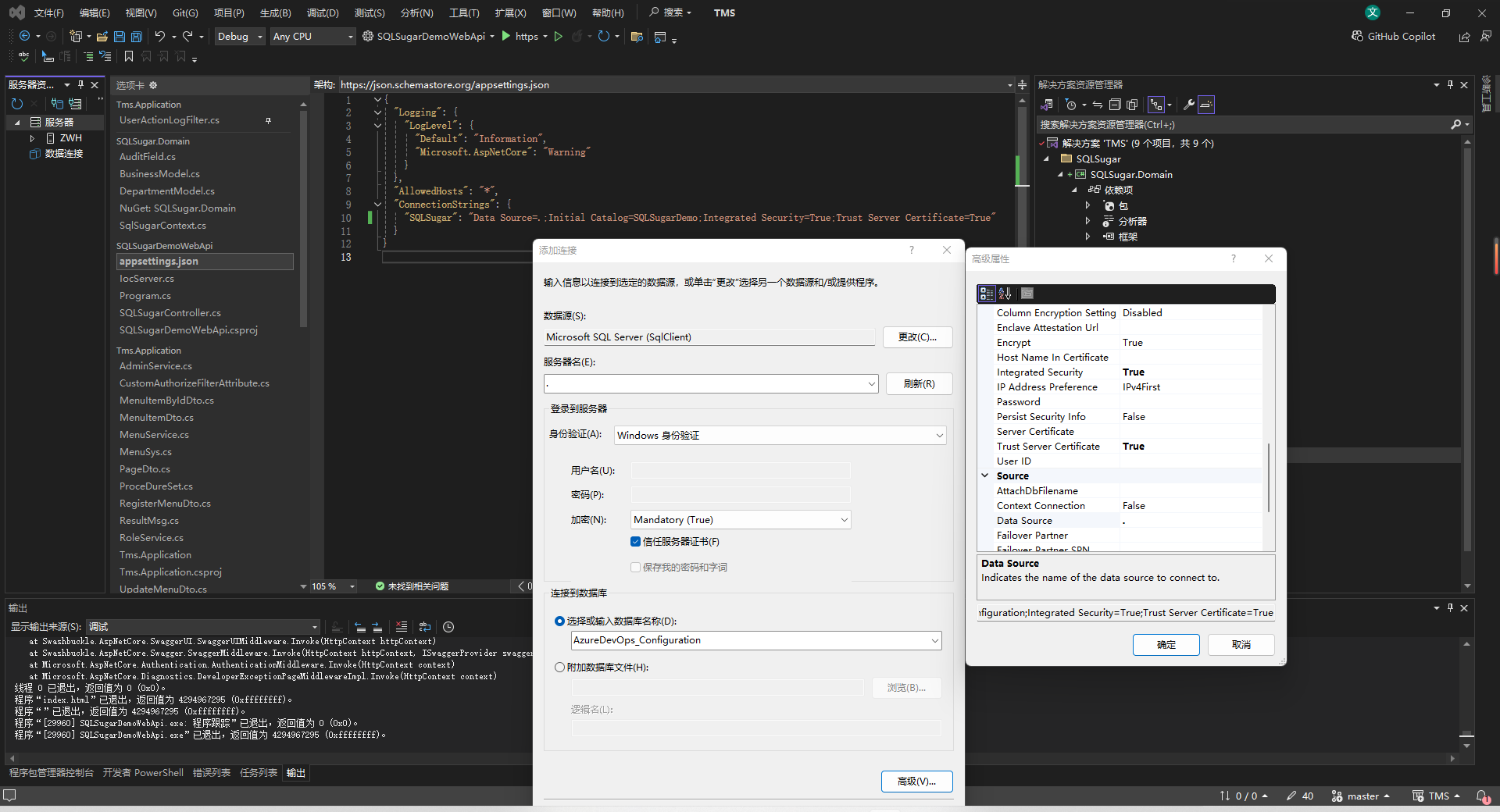Open the Any CPU platform dropdown
1500x812 pixels.
(x=312, y=36)
